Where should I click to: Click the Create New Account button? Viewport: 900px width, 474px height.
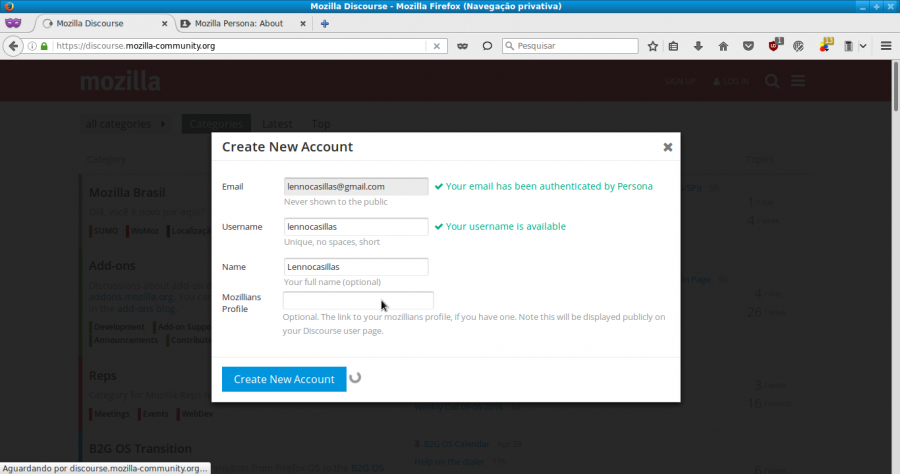[284, 379]
